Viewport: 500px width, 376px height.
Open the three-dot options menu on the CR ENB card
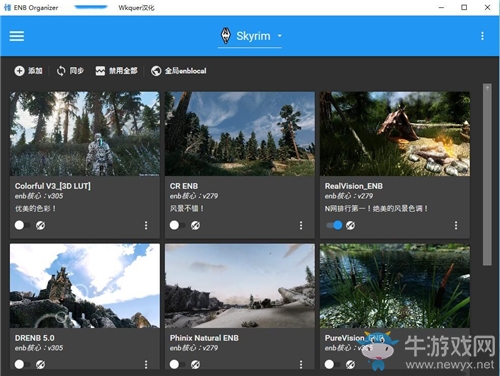coord(301,225)
